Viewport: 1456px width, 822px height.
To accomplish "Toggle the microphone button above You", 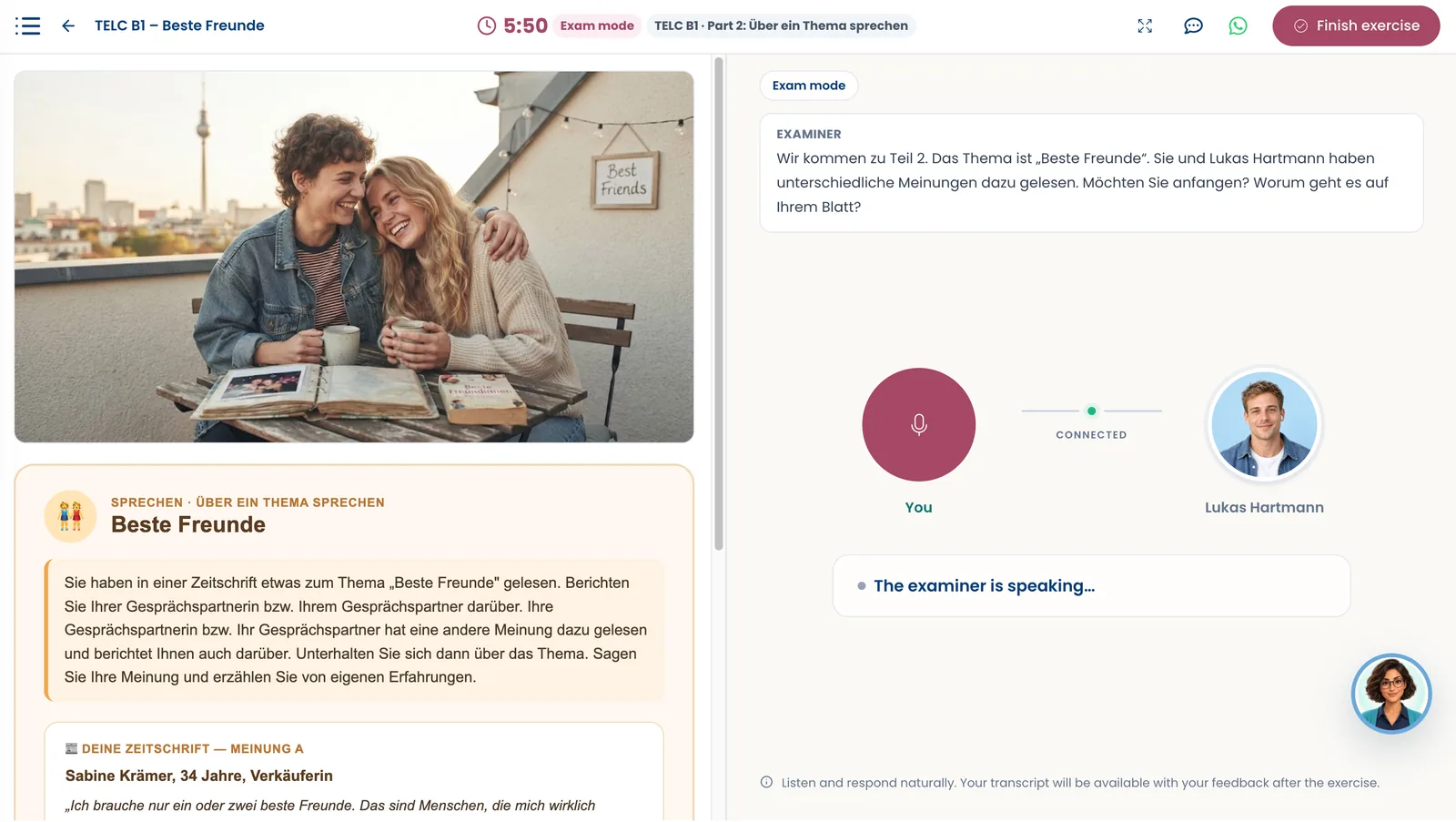I will (x=918, y=424).
